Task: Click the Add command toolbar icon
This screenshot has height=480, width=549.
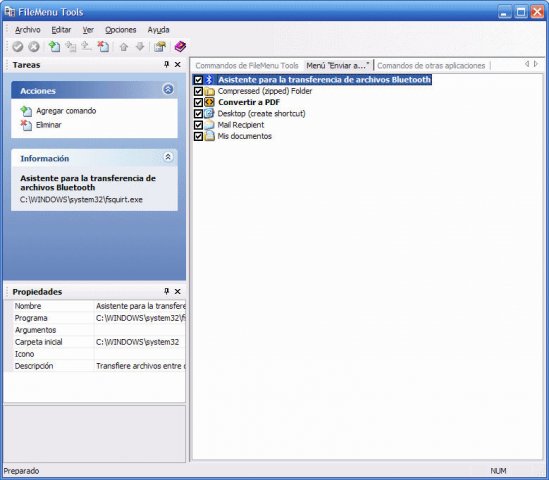Action: (x=54, y=47)
